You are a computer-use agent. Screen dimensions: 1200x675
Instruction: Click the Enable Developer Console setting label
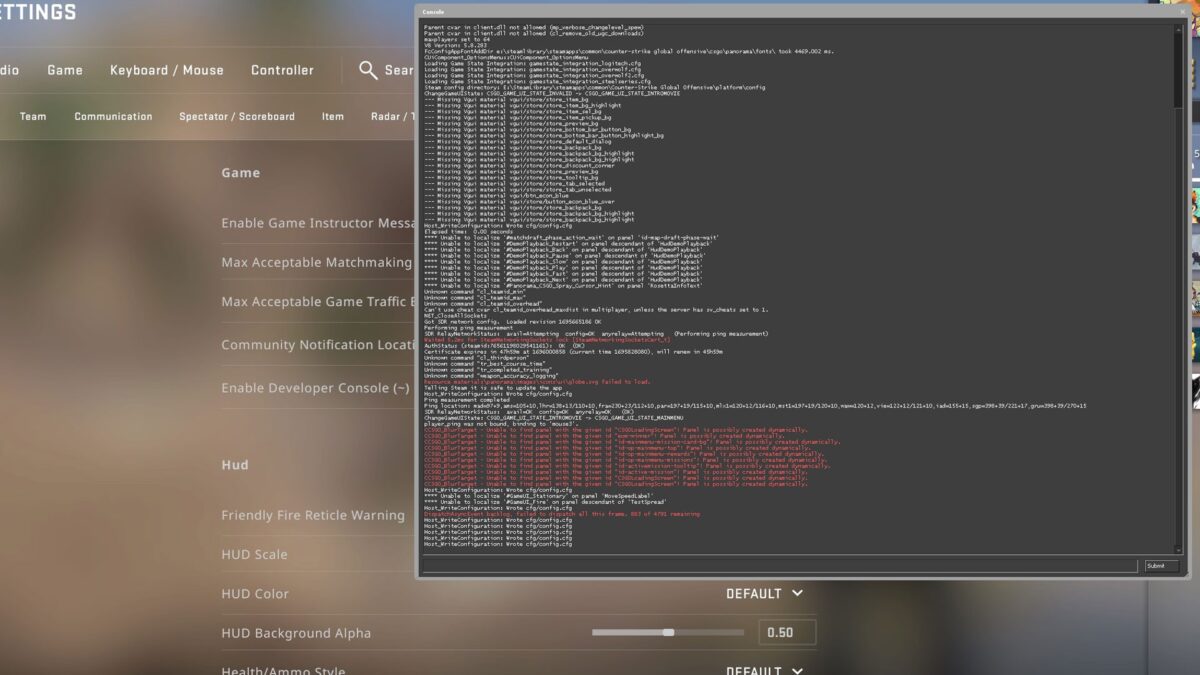[315, 388]
